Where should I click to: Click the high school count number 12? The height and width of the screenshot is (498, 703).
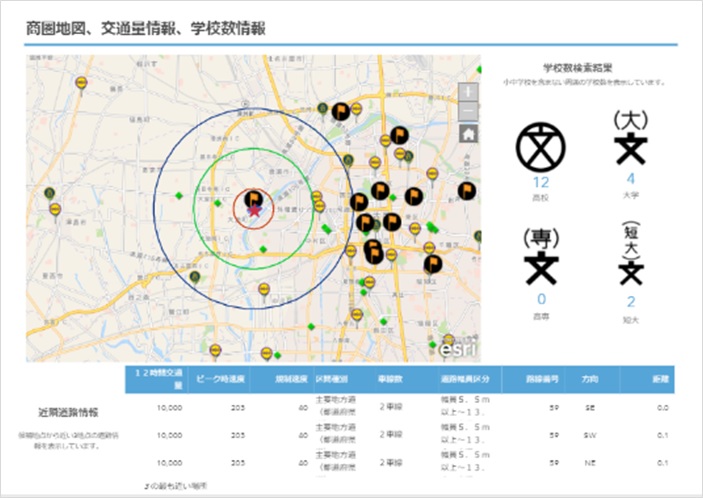pos(541,183)
